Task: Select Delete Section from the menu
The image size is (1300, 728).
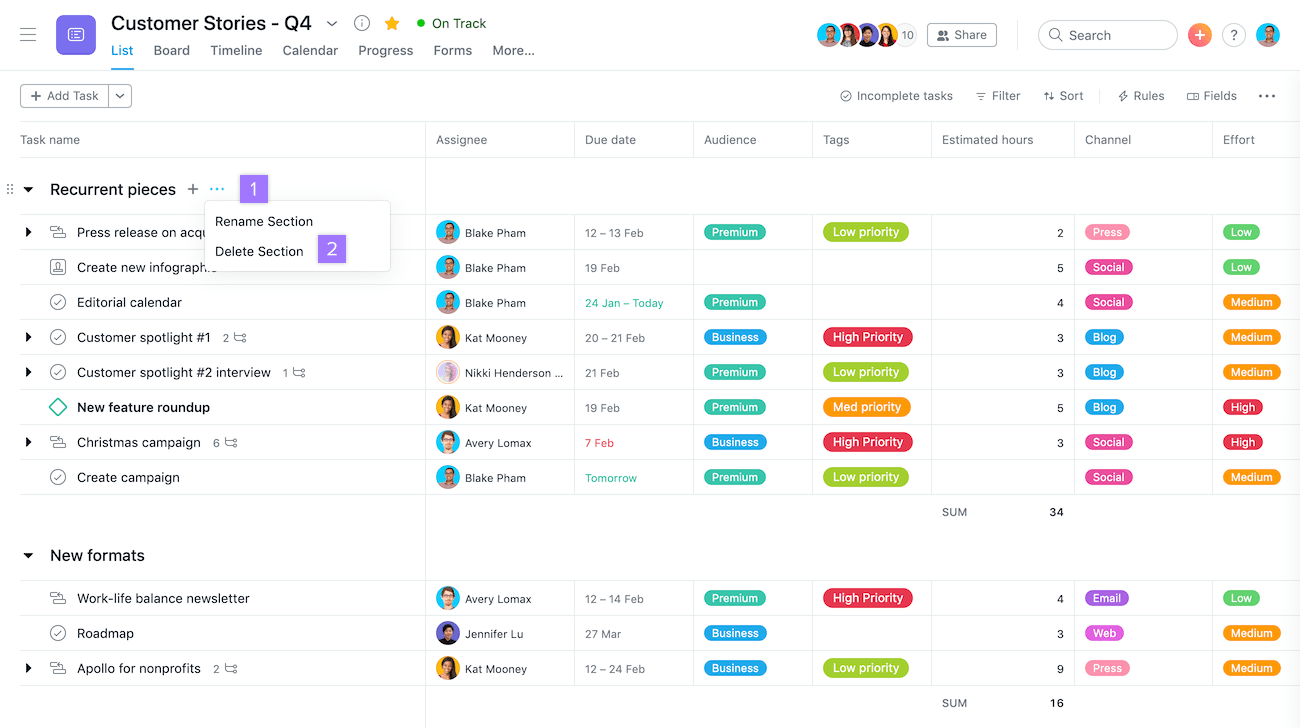Action: pos(259,251)
